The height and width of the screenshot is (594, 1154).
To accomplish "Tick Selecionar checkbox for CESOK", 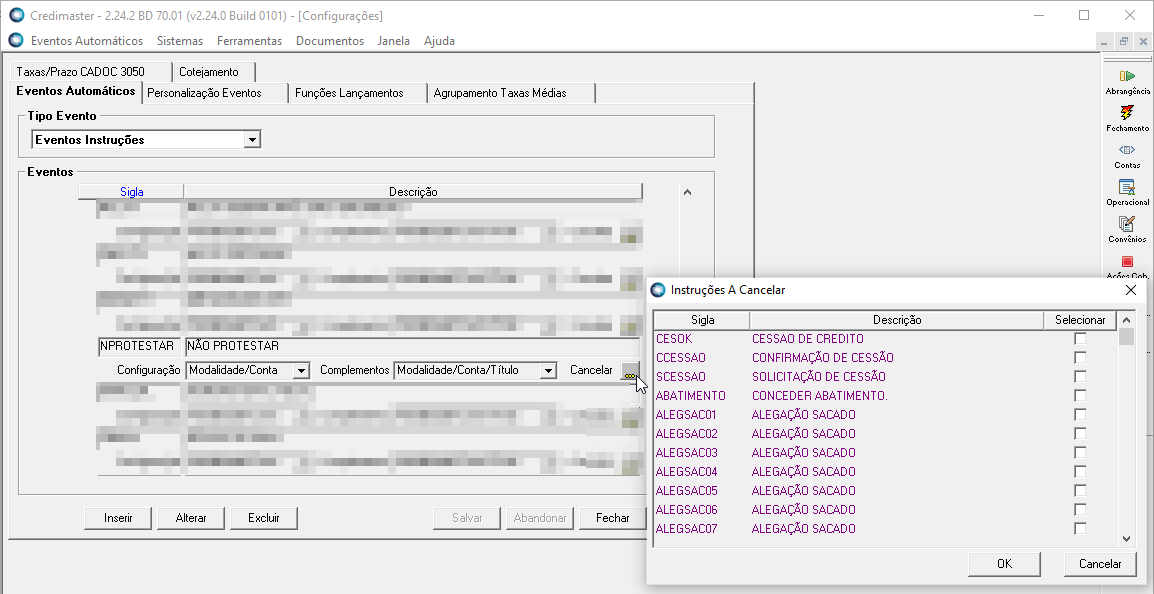I will pyautogui.click(x=1080, y=339).
